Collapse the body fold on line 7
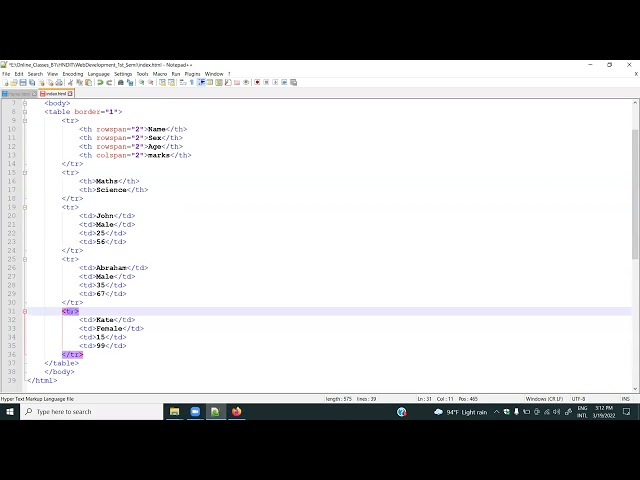This screenshot has width=640, height=480. tap(25, 103)
